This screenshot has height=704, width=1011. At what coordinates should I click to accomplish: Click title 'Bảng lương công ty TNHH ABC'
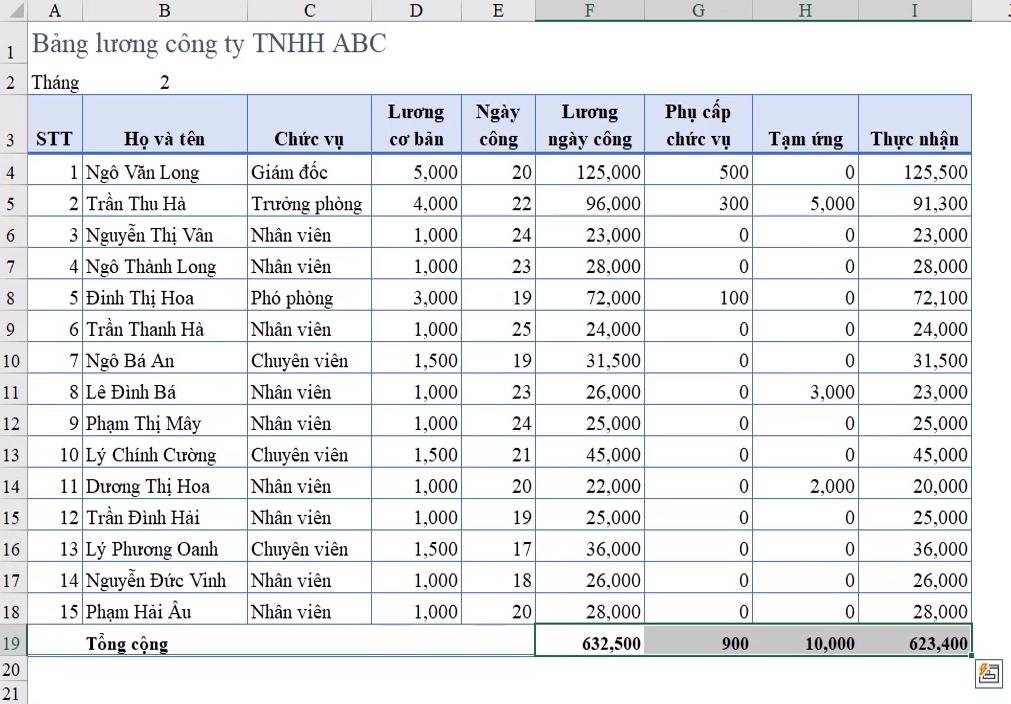click(210, 44)
